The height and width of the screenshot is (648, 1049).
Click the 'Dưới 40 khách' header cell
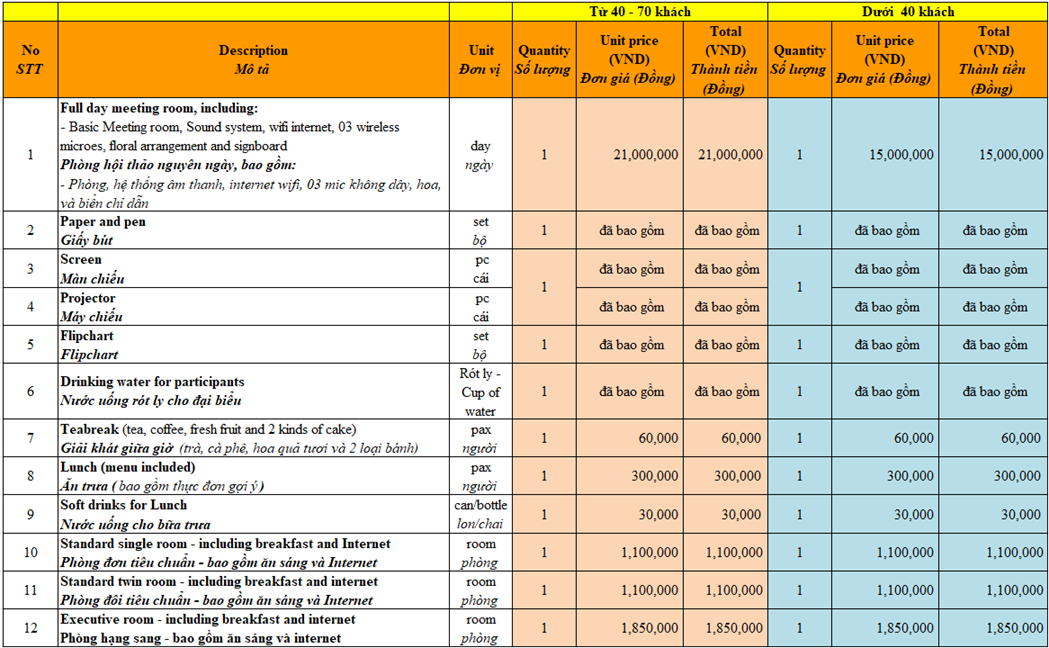908,11
